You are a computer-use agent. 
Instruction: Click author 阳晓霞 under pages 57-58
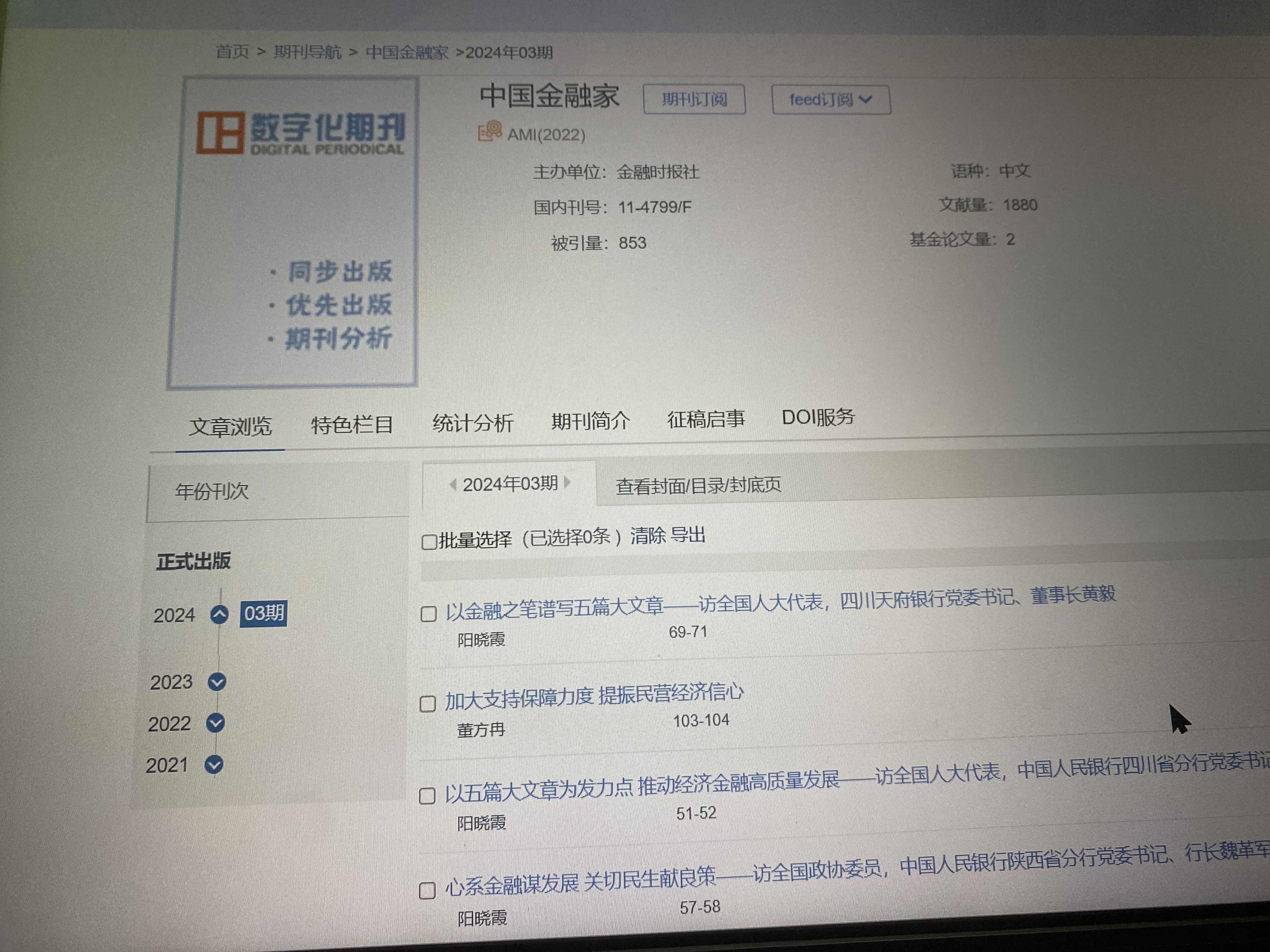482,919
